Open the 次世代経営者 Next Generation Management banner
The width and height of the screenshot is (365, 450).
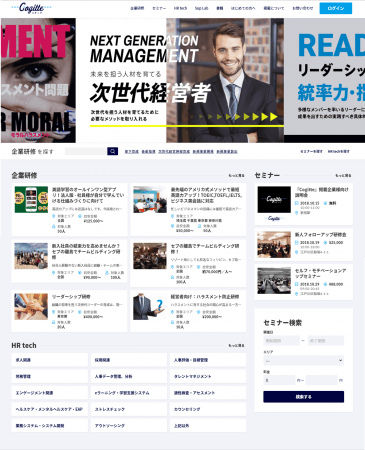180,80
